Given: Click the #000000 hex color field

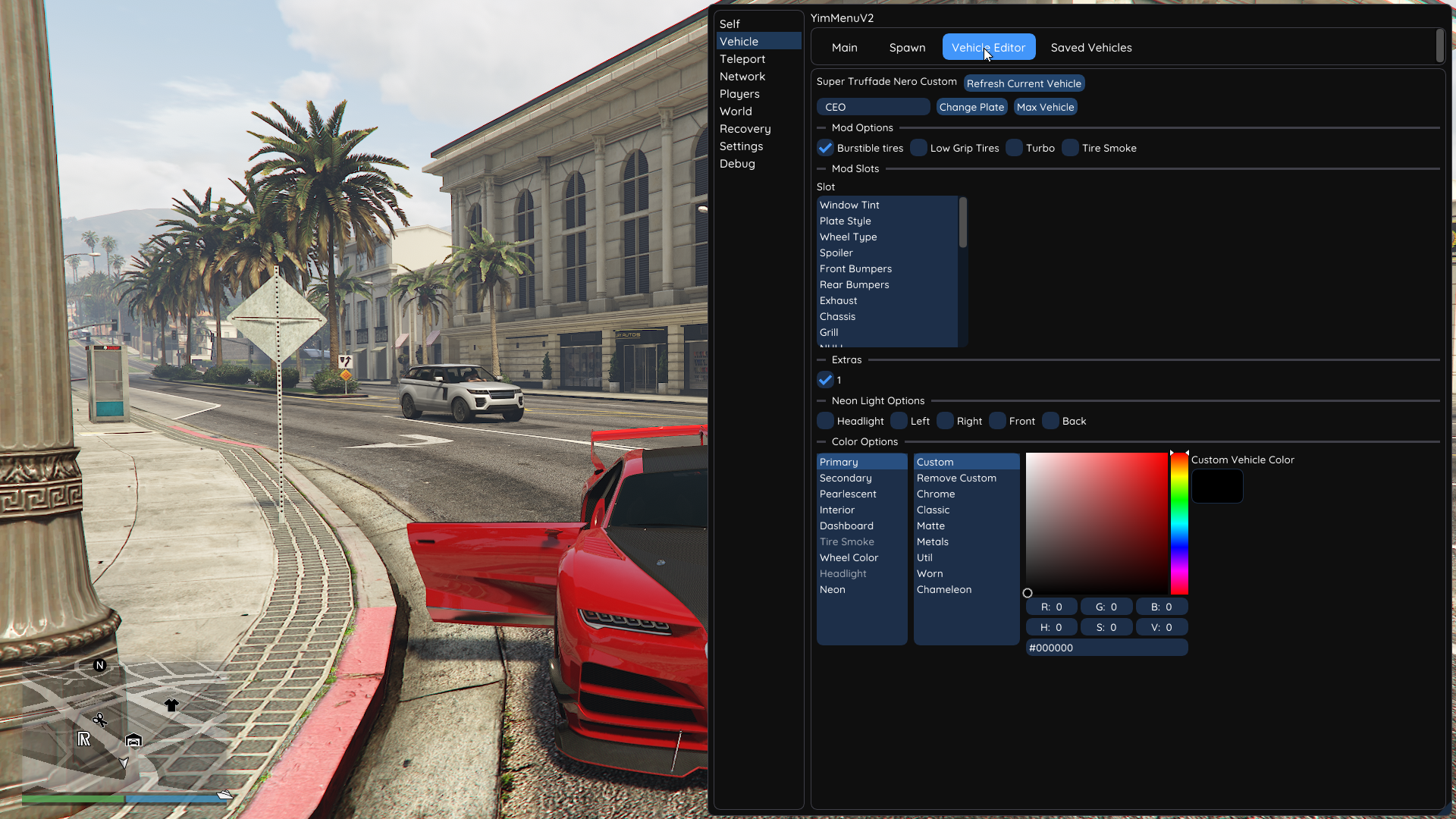Looking at the screenshot, I should pyautogui.click(x=1106, y=648).
